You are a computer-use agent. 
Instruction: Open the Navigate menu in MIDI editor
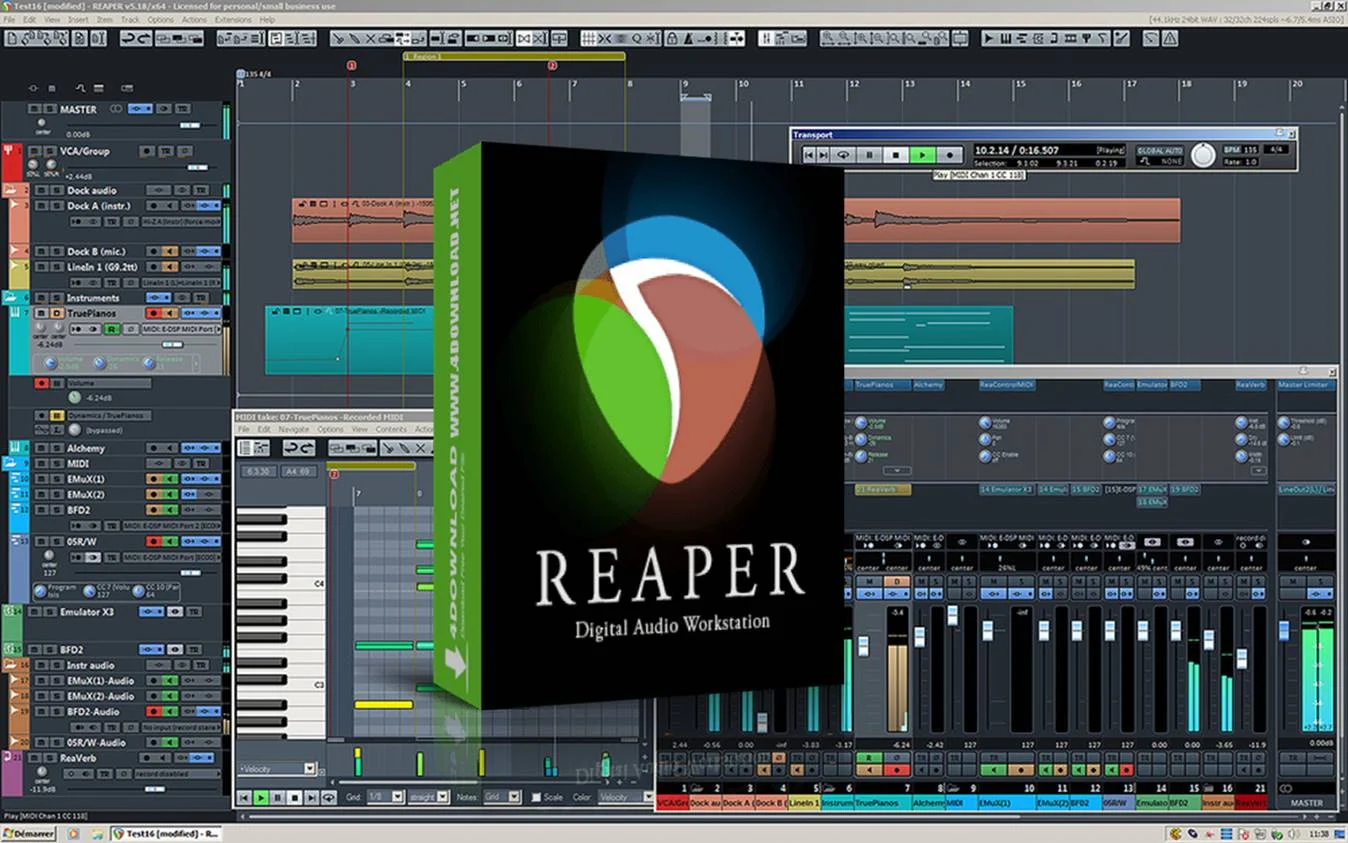[x=293, y=429]
